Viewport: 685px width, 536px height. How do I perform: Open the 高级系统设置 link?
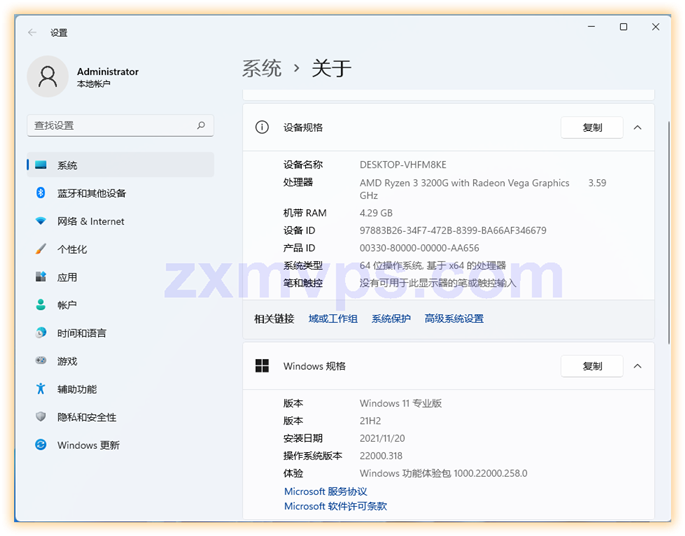(x=454, y=319)
